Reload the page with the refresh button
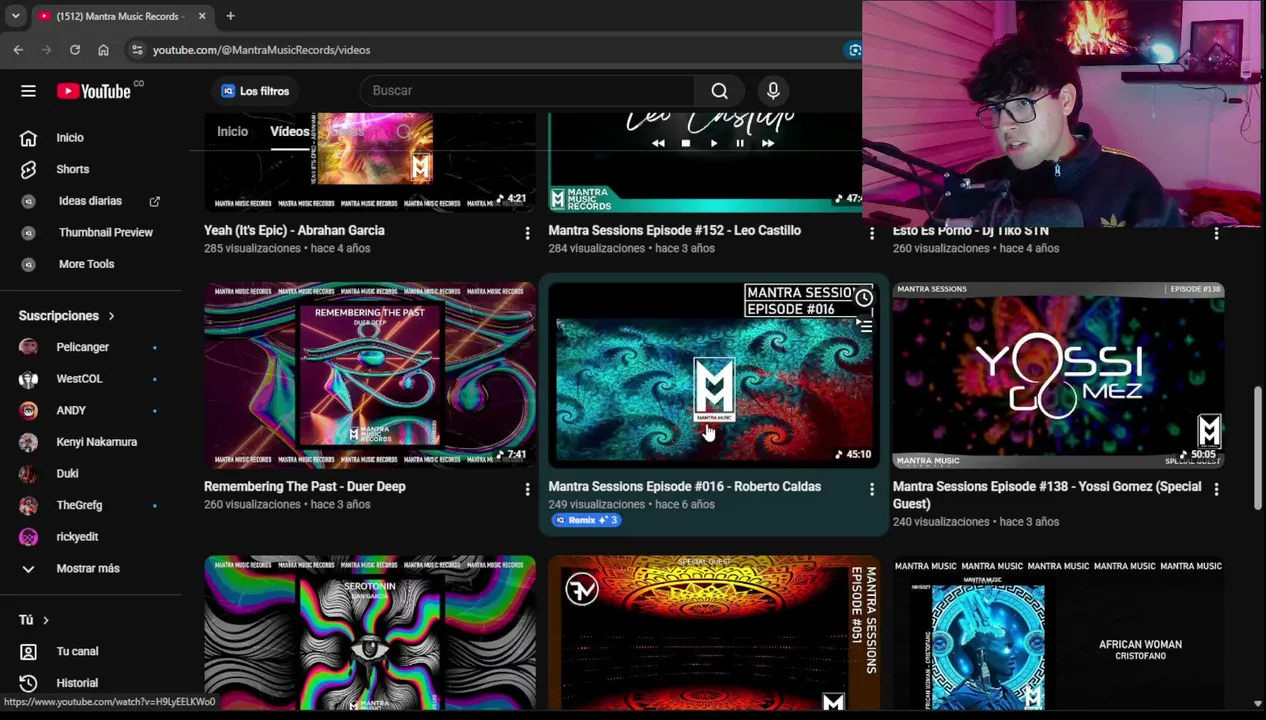The width and height of the screenshot is (1266, 720). point(75,50)
